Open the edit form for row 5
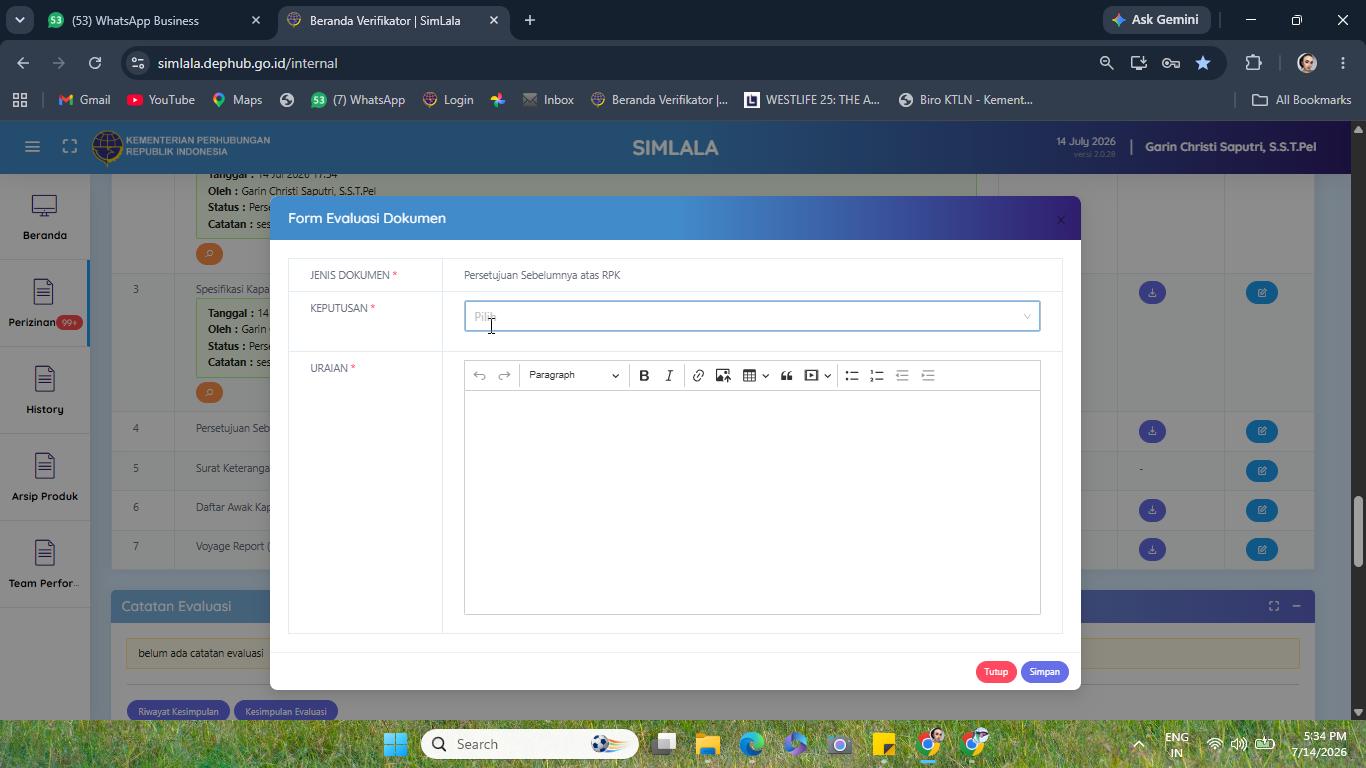 coord(1262,471)
